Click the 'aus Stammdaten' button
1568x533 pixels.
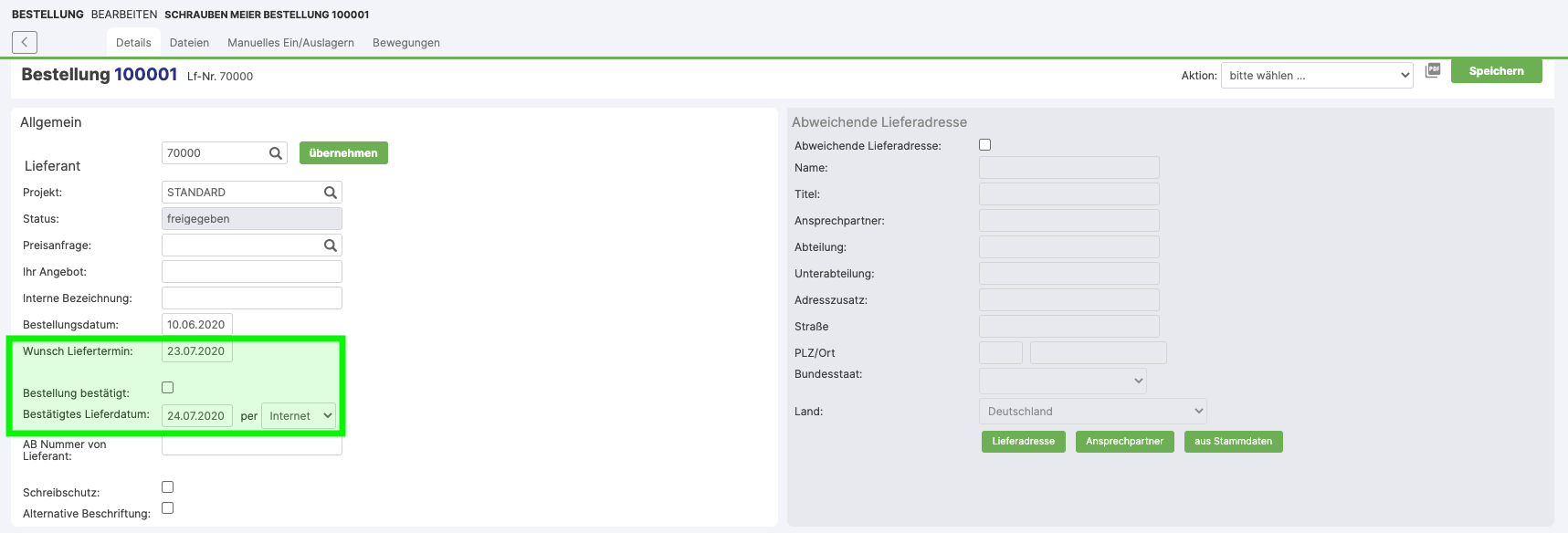(x=1233, y=442)
